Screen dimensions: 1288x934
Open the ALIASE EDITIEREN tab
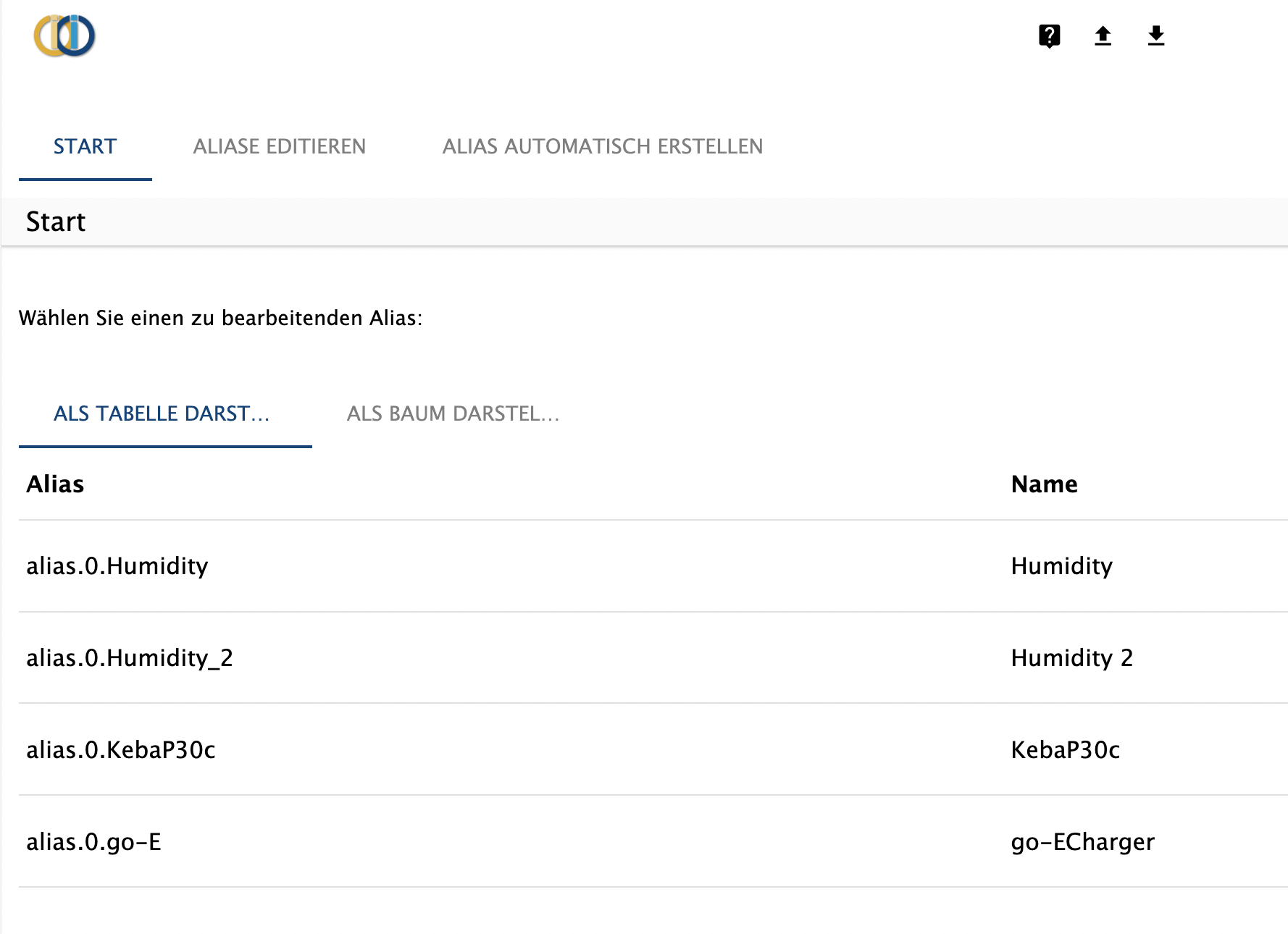pos(279,147)
